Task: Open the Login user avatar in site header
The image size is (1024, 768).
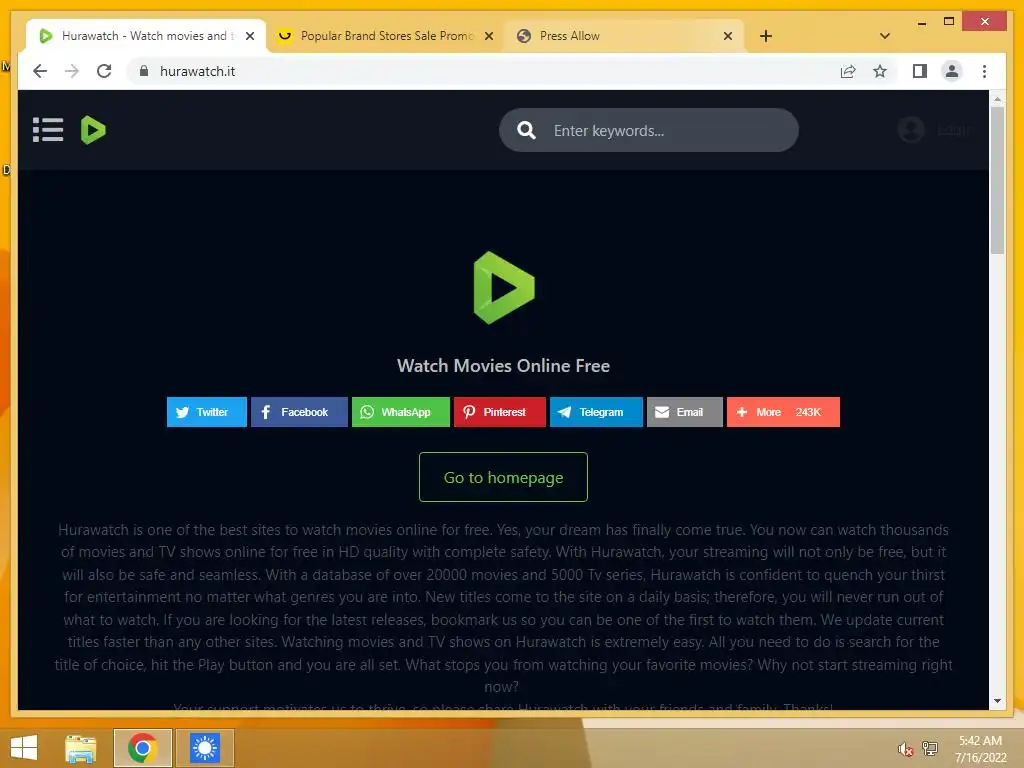Action: [x=911, y=130]
